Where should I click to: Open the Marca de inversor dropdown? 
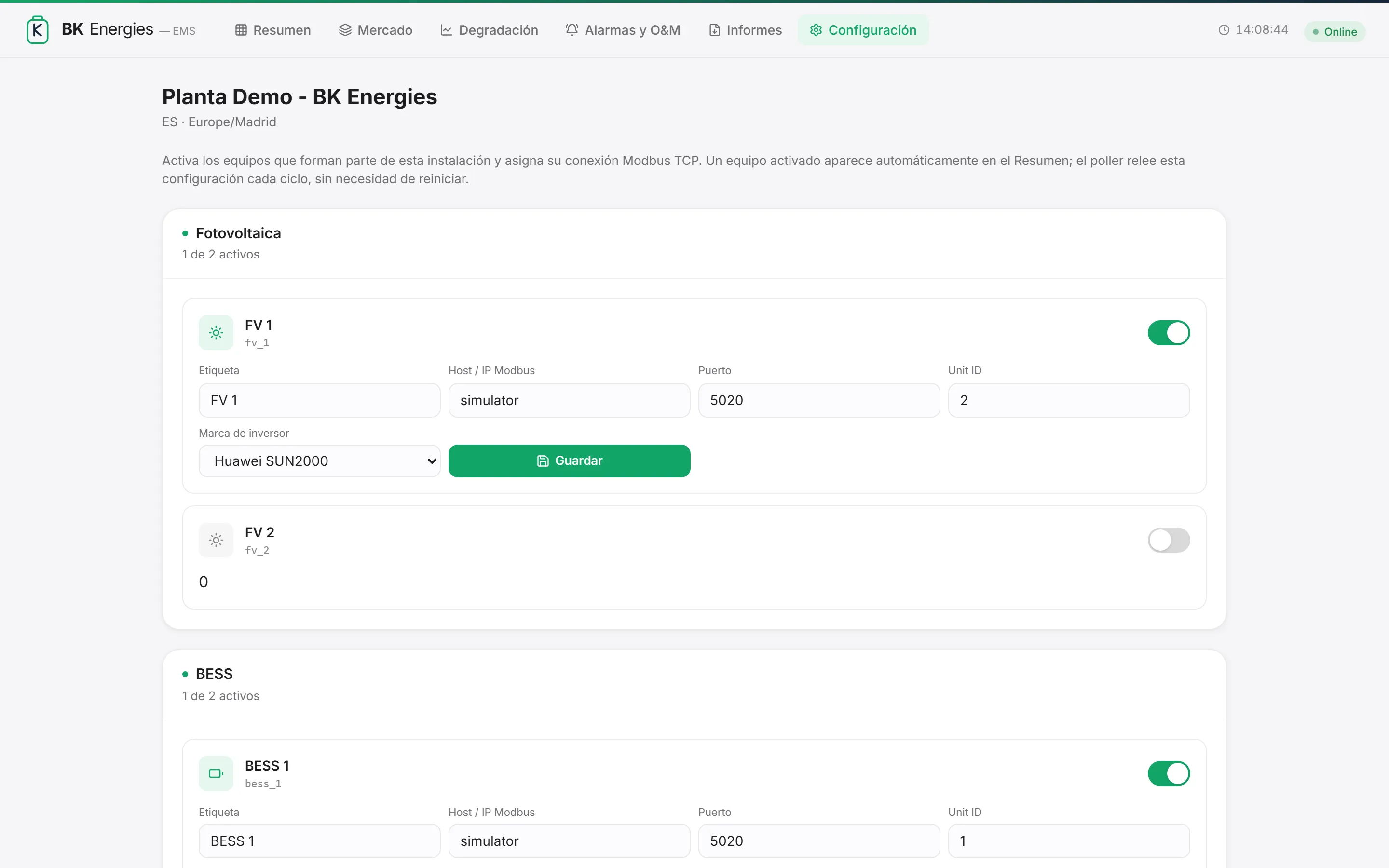click(320, 461)
